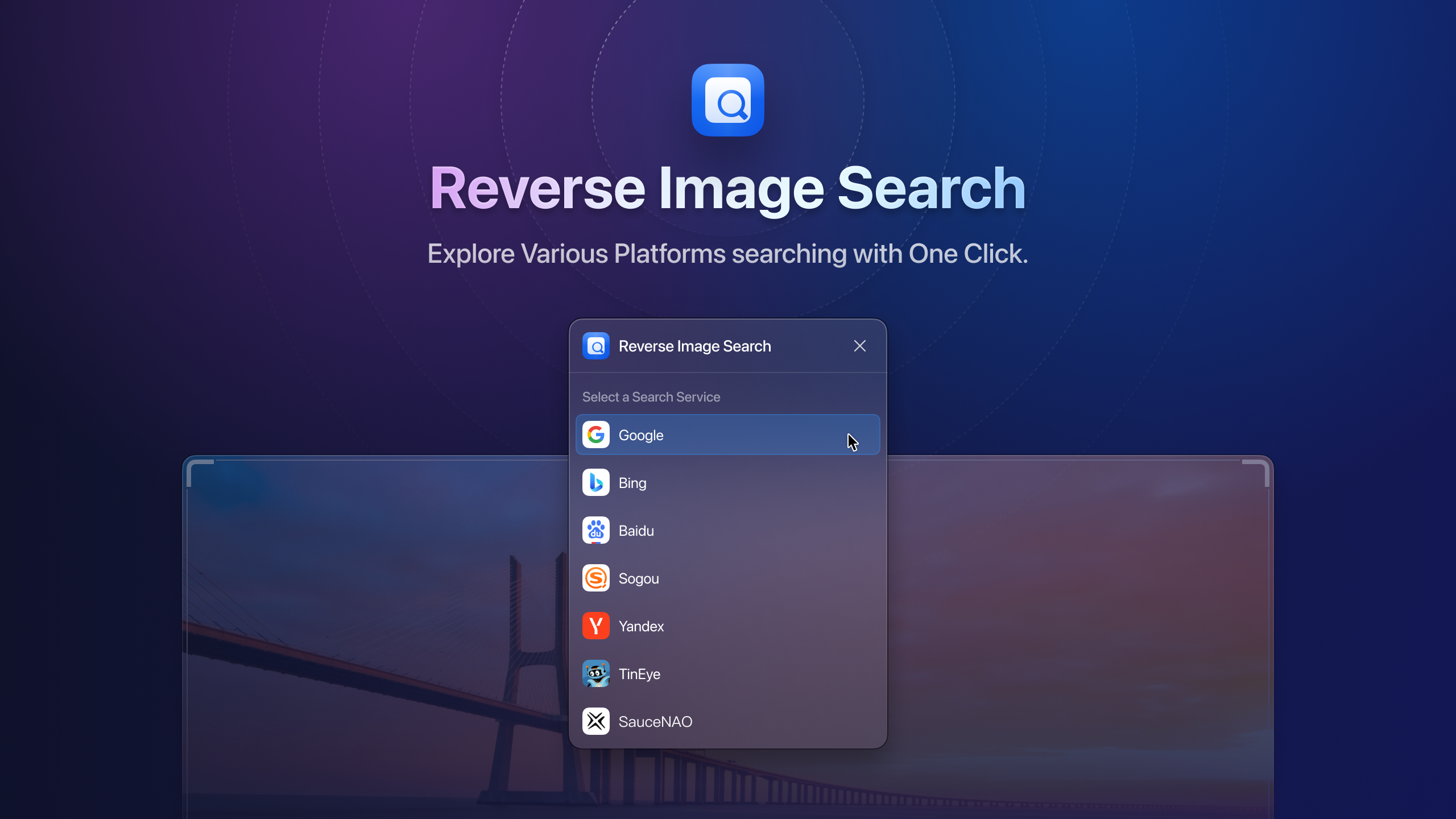Viewport: 1456px width, 819px height.
Task: Click the large magnifier app icon above the title
Action: pos(728,100)
